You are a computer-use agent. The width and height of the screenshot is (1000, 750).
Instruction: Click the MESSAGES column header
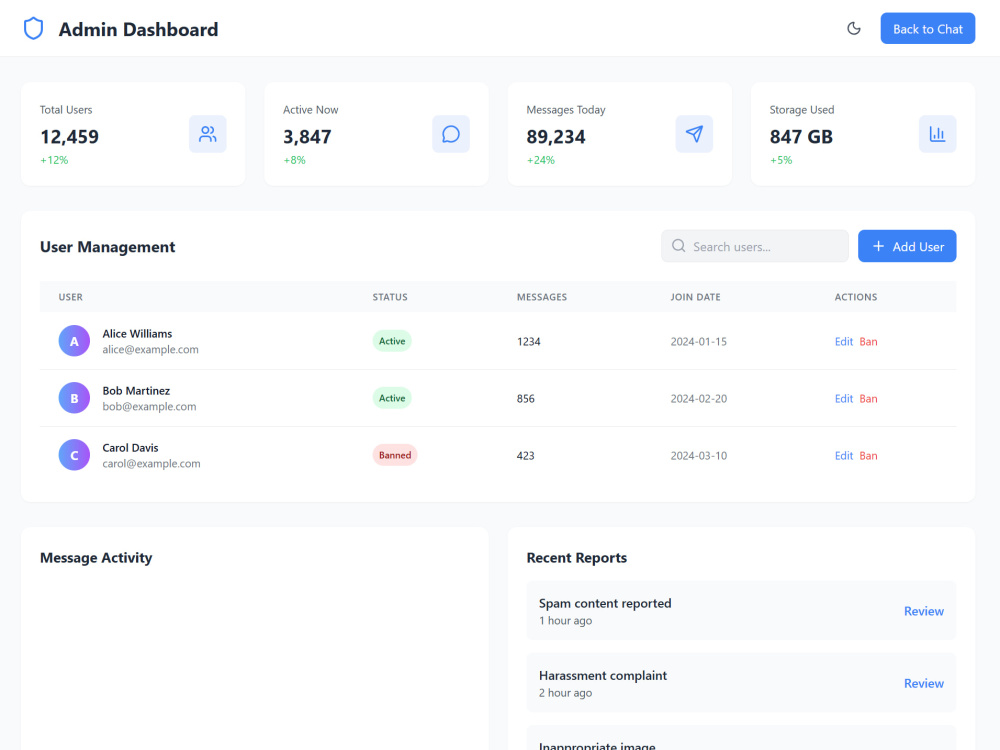(x=541, y=297)
